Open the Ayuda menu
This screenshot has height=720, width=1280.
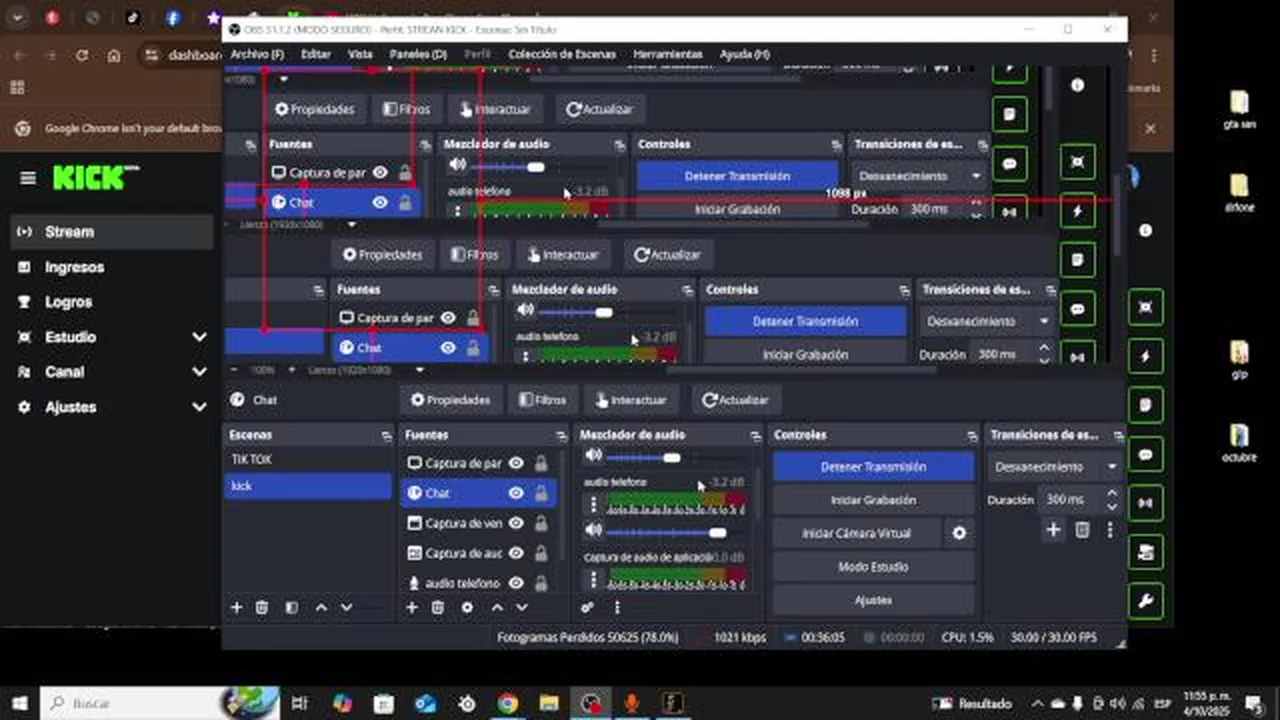point(745,54)
